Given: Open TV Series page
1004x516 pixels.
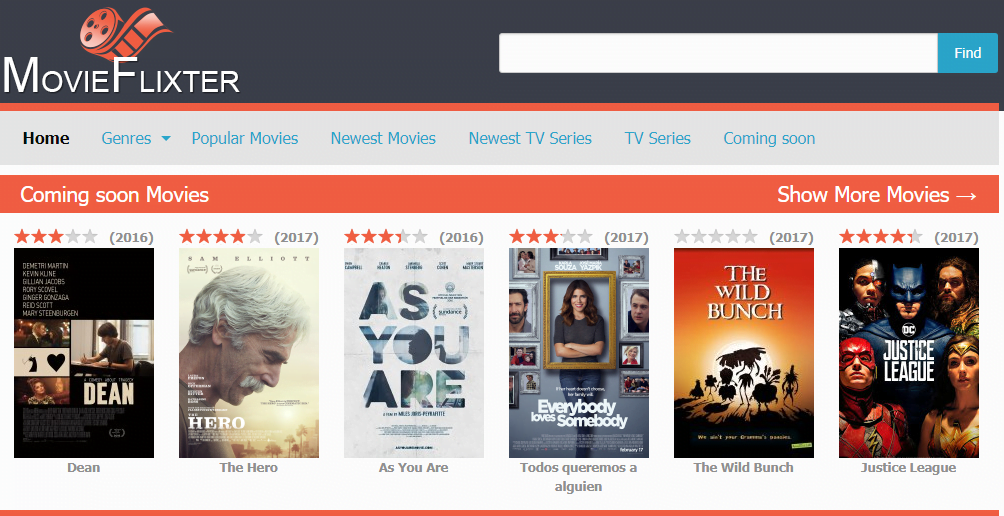Looking at the screenshot, I should (658, 138).
